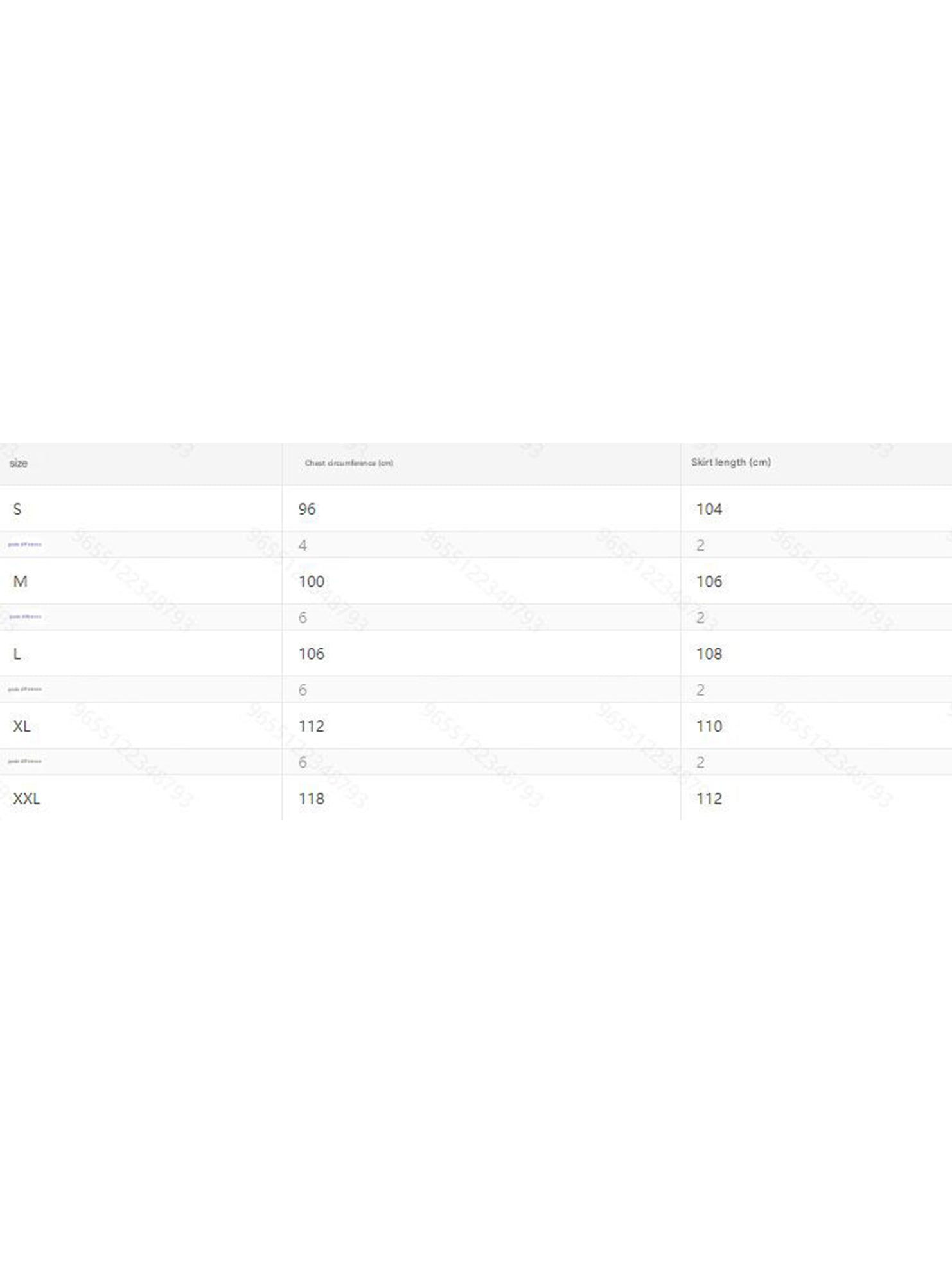The width and height of the screenshot is (952, 1263).
Task: Click chest value 96 for size S
Action: coord(307,509)
